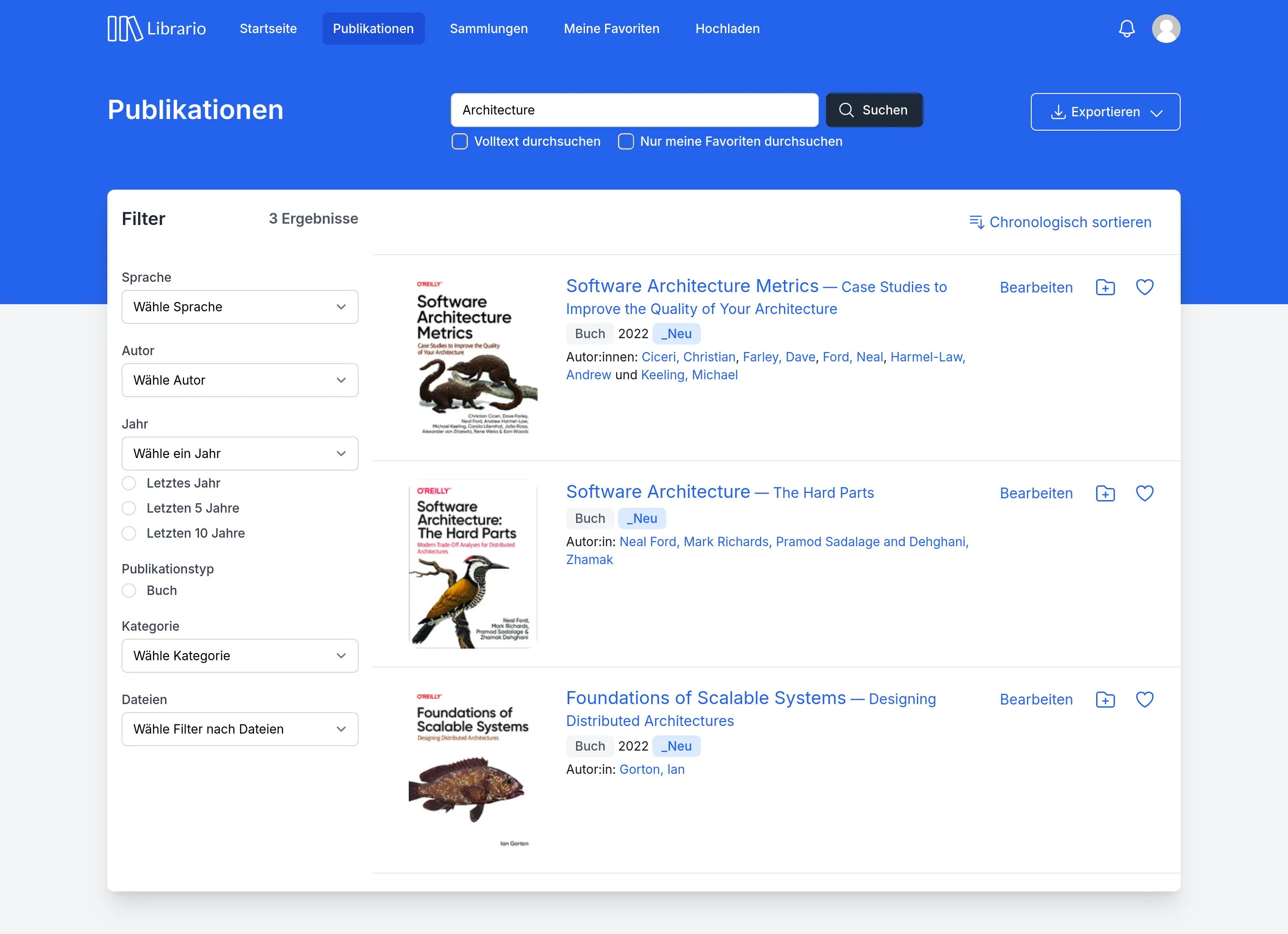1288x934 pixels.
Task: Open the Wähle Sprache dropdown
Action: [240, 307]
